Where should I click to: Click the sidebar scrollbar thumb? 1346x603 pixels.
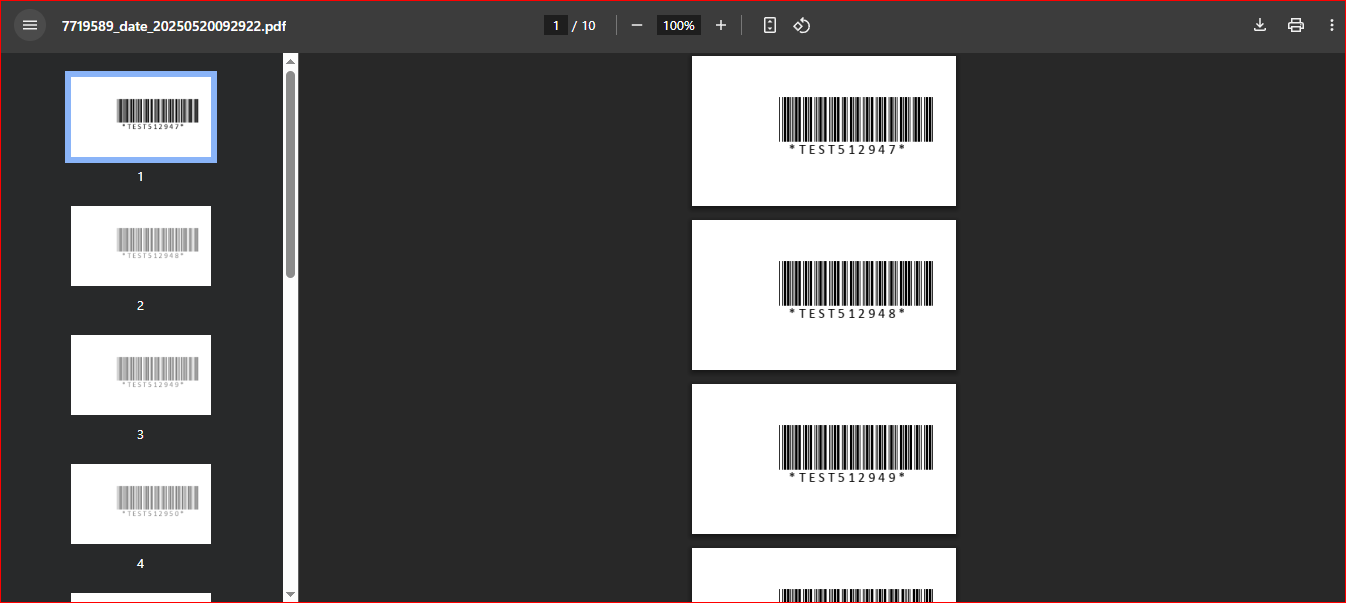tap(291, 174)
